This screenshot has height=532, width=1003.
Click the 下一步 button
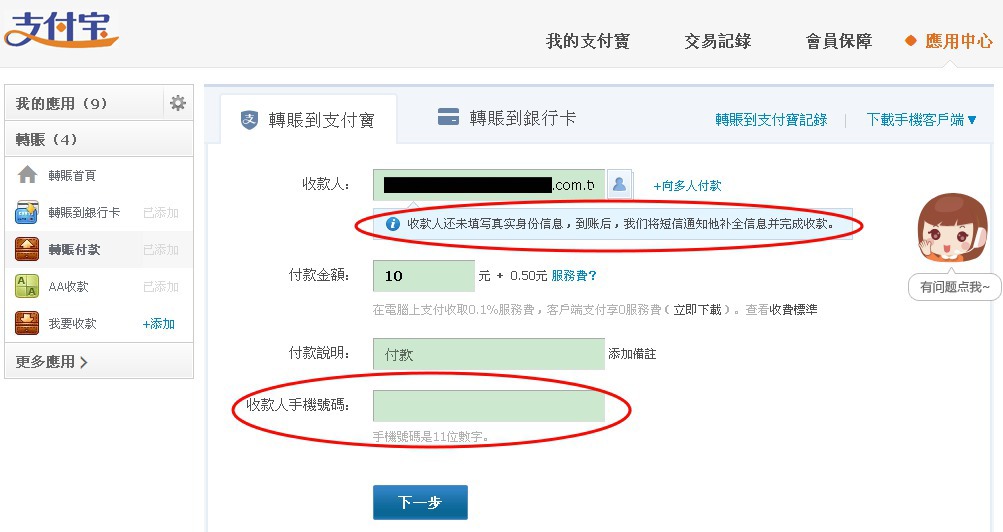420,502
